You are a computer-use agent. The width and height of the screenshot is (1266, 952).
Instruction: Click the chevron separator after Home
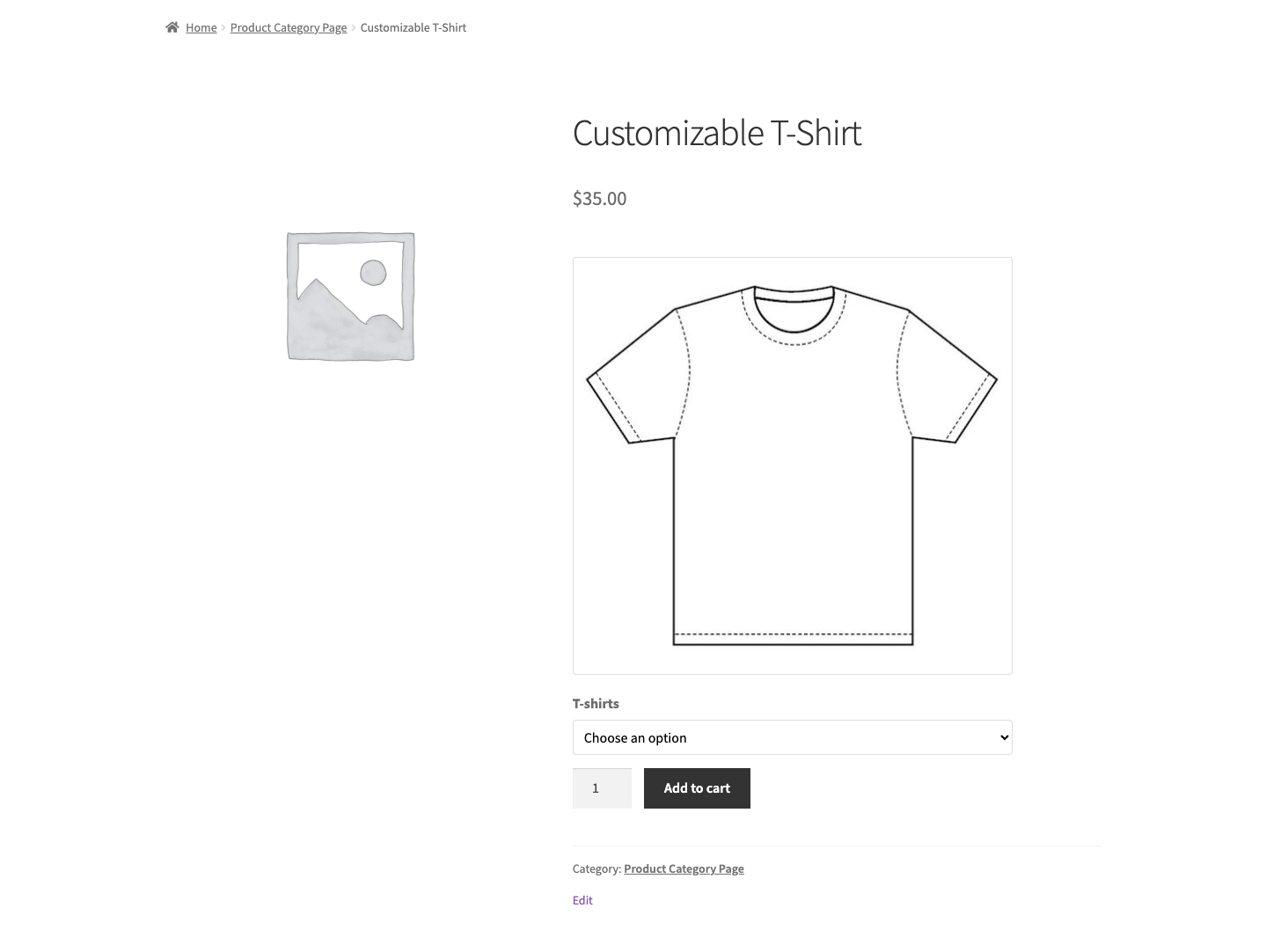pos(223,27)
